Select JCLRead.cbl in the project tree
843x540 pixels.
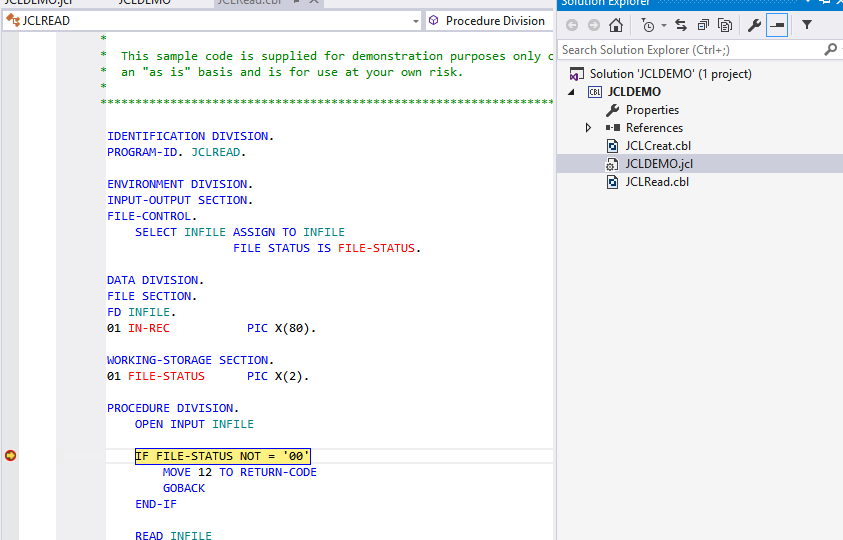(x=657, y=182)
